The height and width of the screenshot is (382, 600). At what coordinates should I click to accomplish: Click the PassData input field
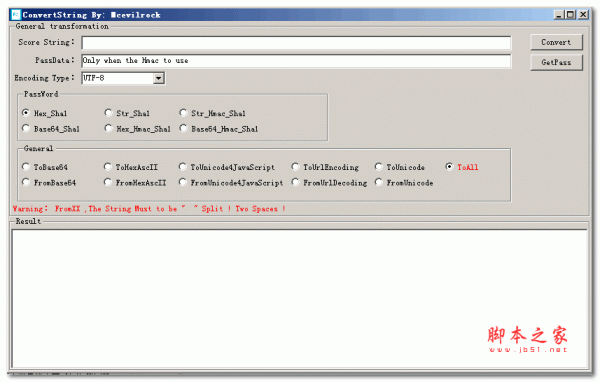tap(296, 61)
